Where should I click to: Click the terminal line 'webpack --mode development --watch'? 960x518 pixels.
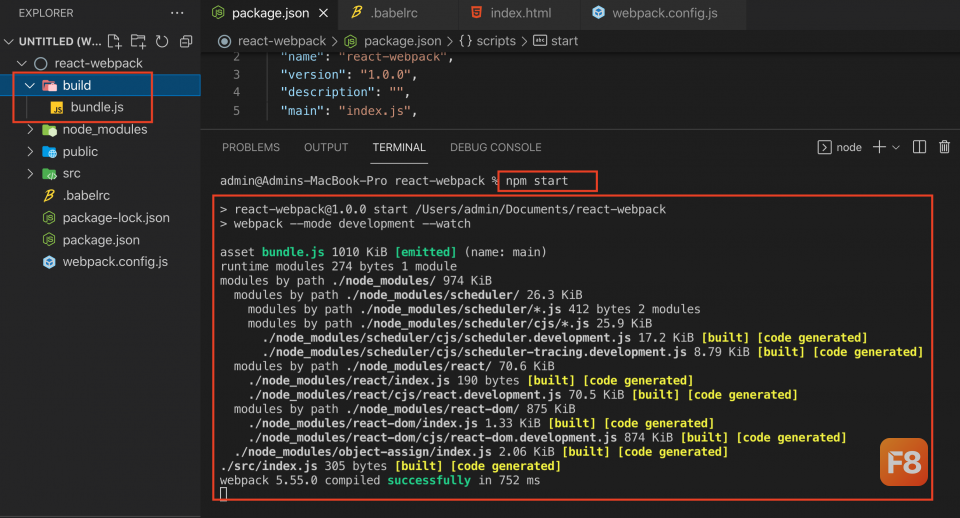(x=352, y=224)
